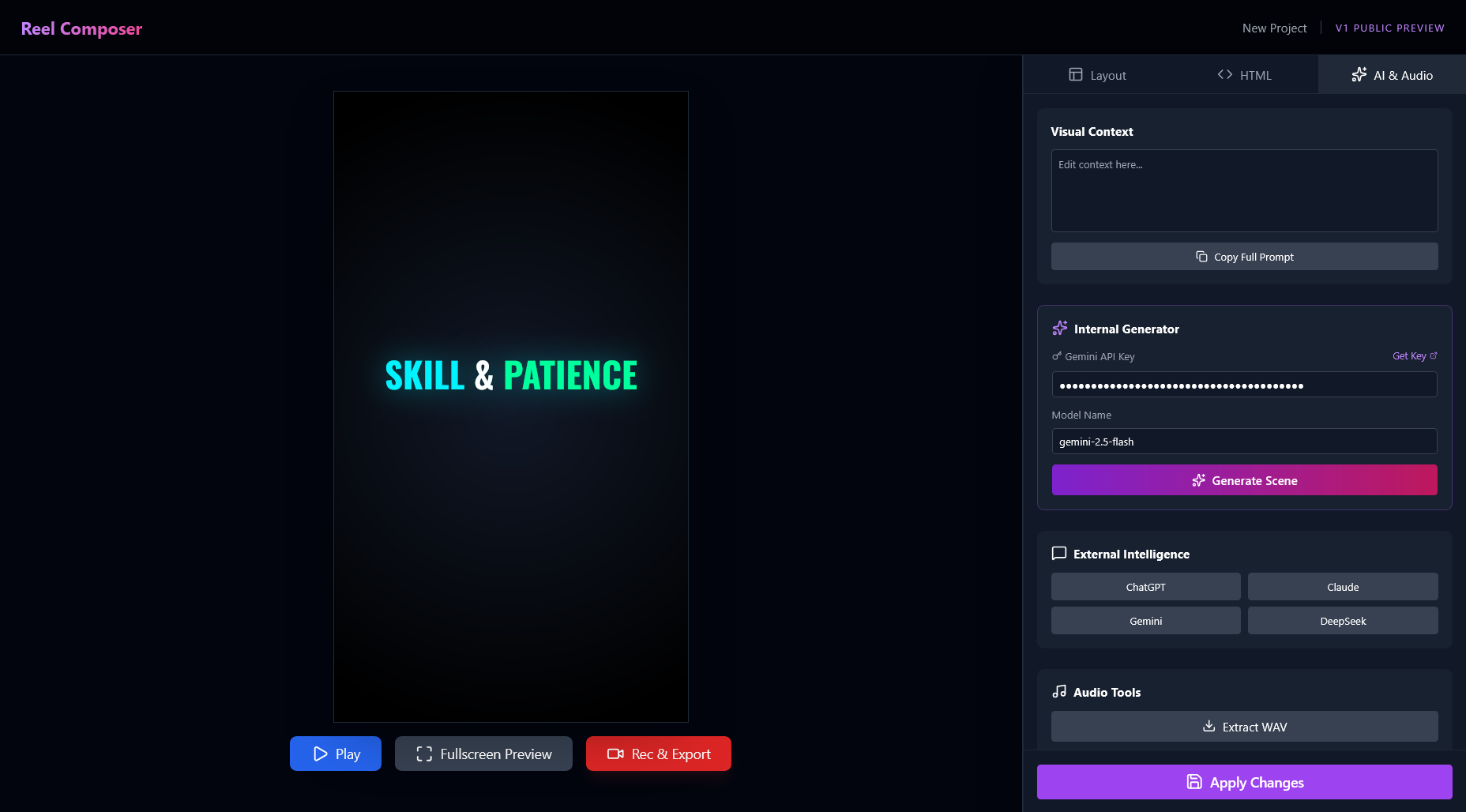Click the Internal Generator heading
The image size is (1466, 812).
tap(1126, 329)
